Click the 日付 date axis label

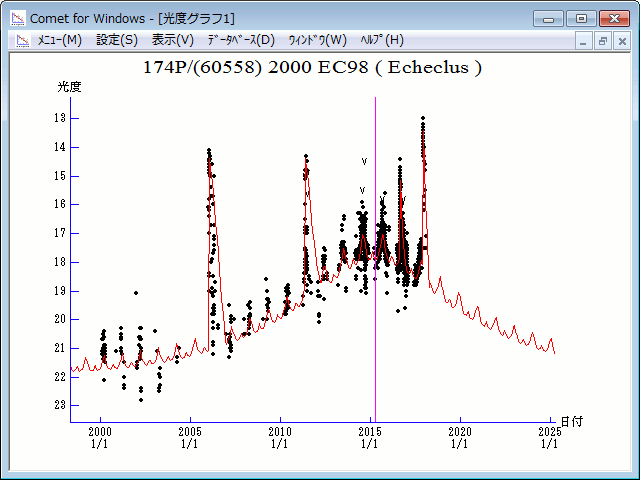pyautogui.click(x=571, y=422)
